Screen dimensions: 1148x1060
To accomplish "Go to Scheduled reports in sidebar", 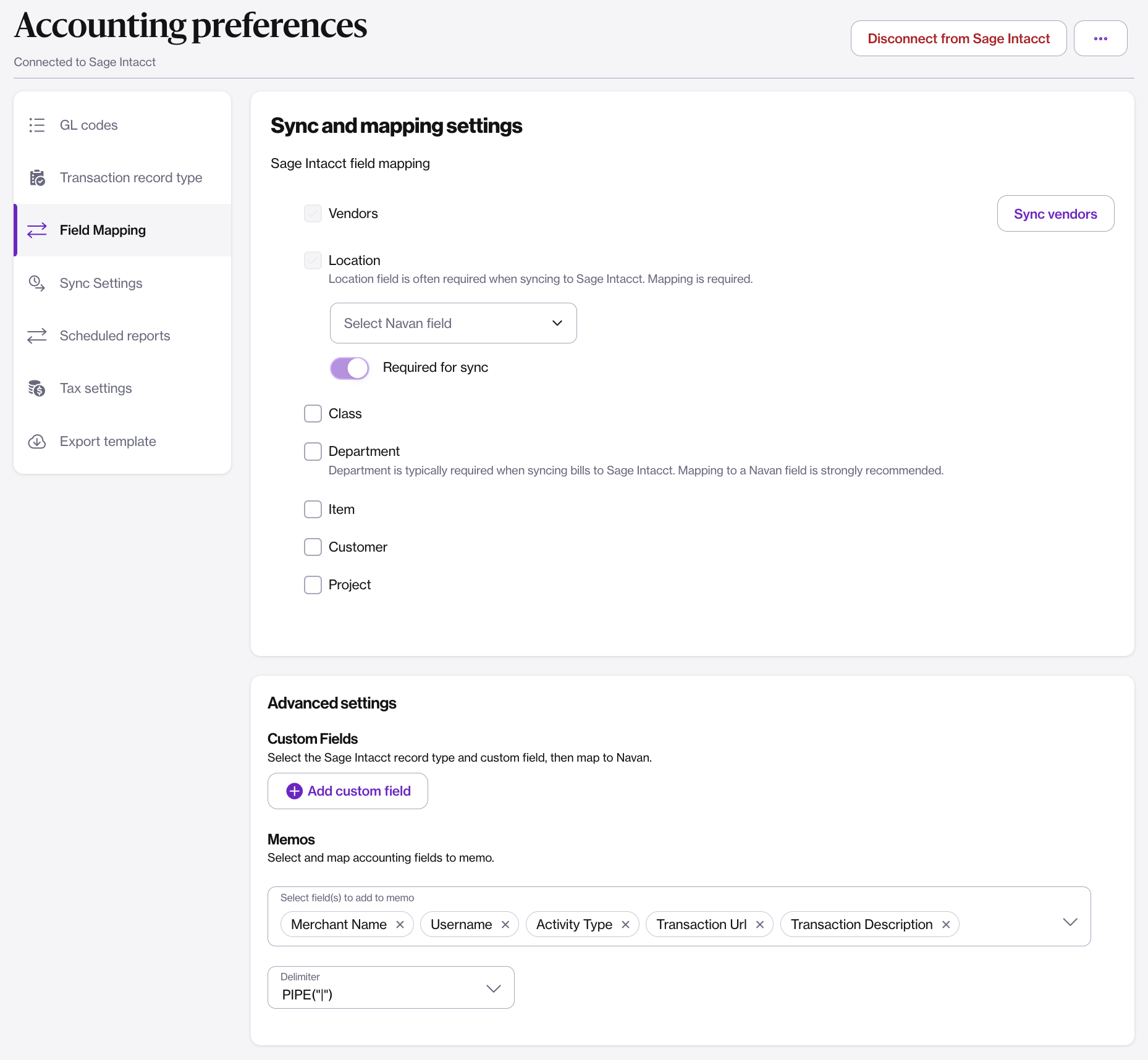I will tap(115, 336).
